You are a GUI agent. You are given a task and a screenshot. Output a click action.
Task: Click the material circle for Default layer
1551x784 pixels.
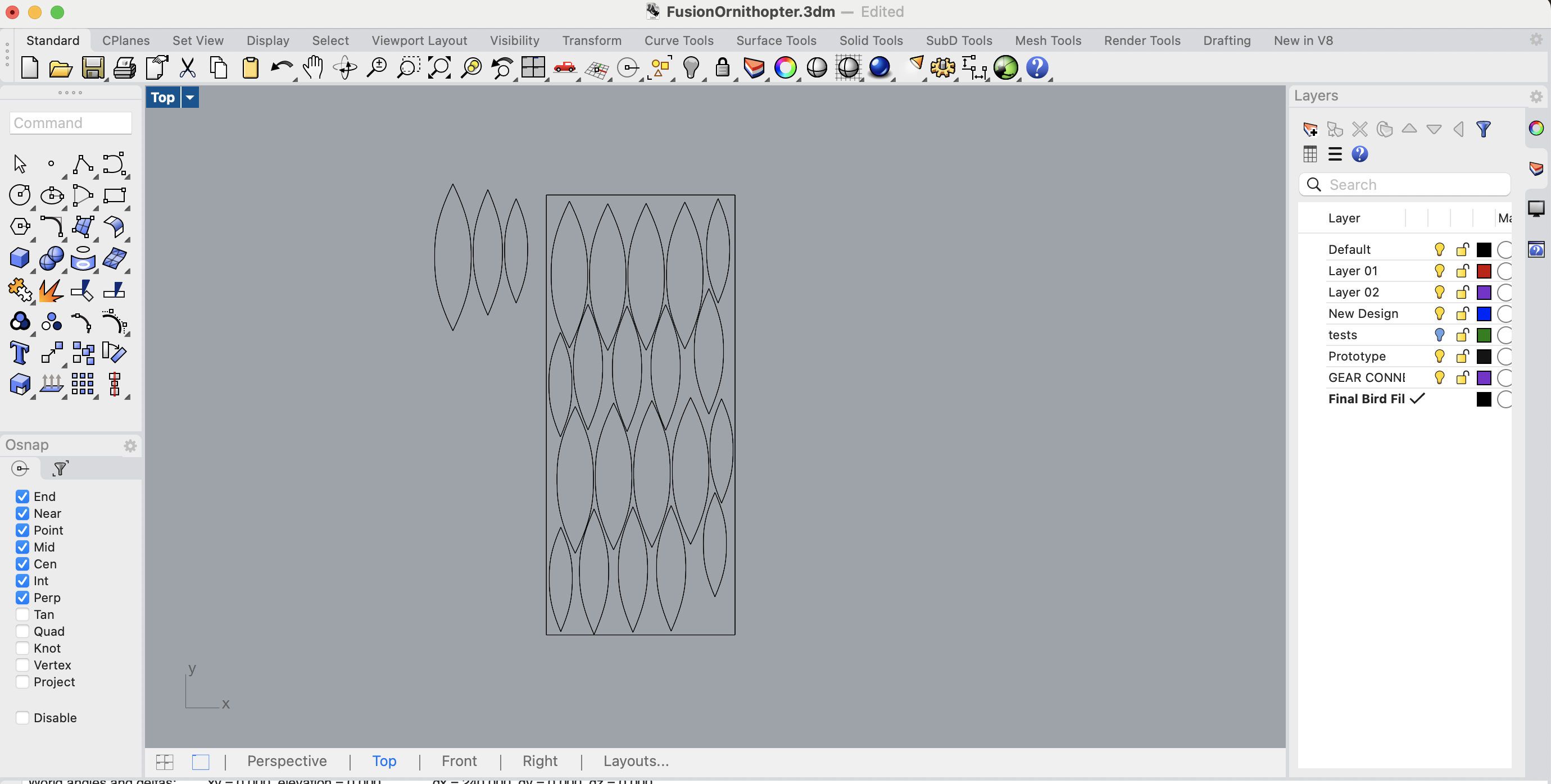click(x=1504, y=250)
